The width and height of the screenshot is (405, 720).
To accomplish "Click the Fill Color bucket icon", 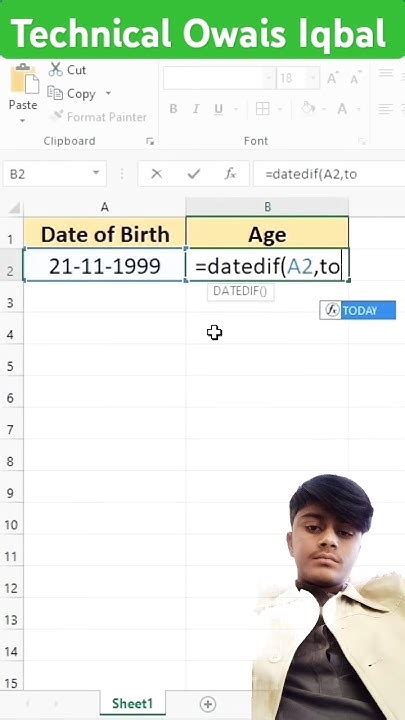I will tap(308, 109).
